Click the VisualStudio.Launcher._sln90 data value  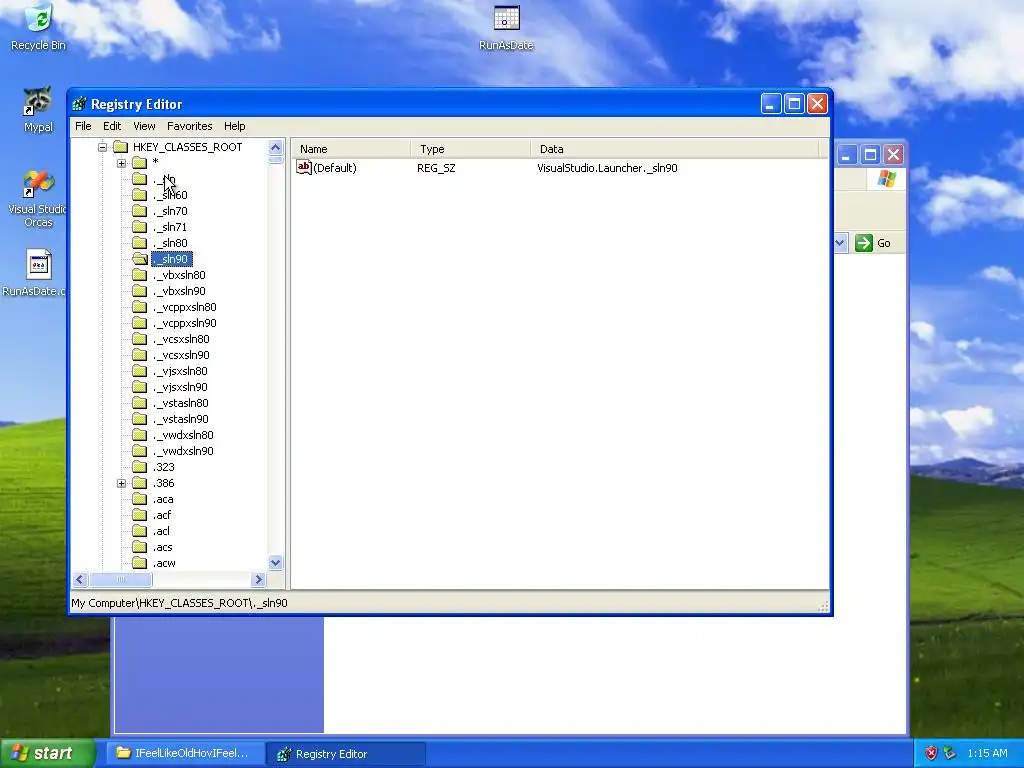point(607,168)
